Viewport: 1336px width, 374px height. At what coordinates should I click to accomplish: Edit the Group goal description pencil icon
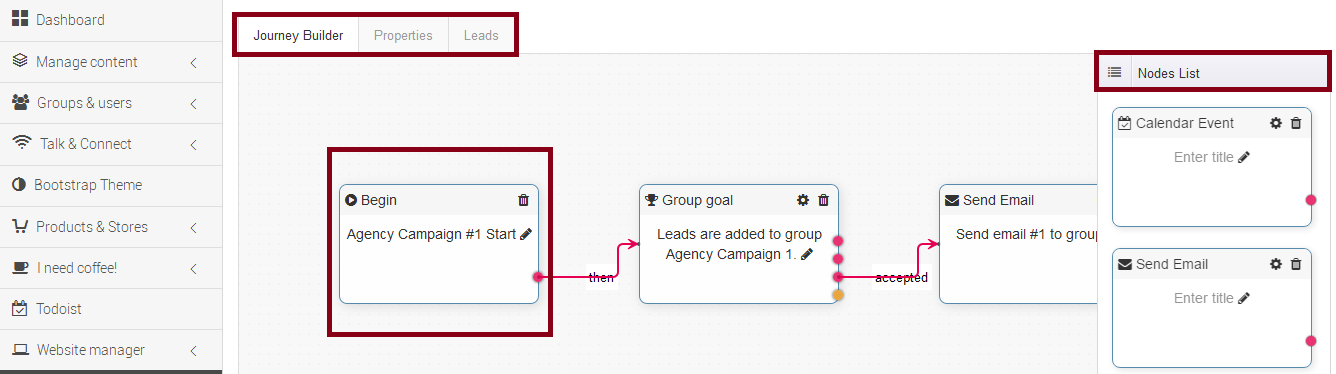coord(806,254)
